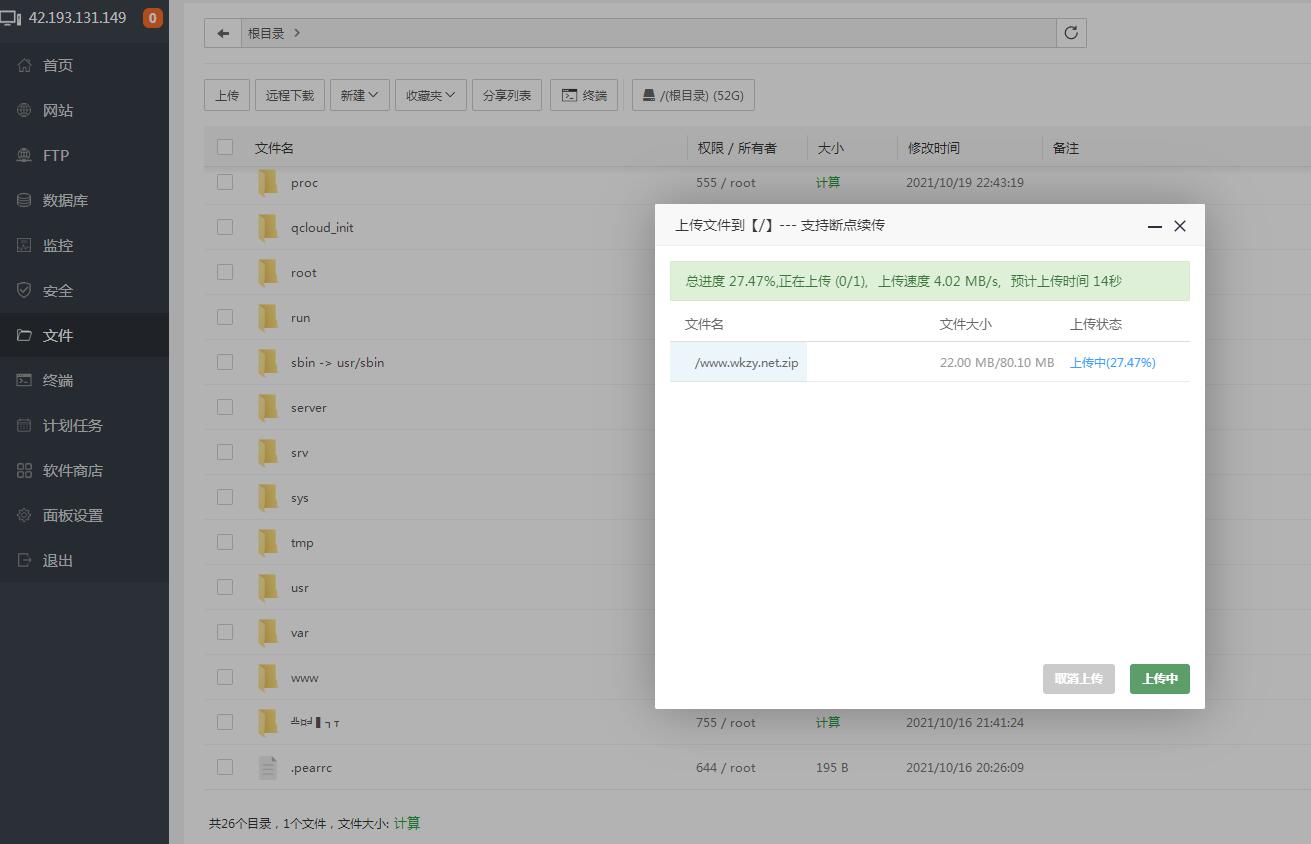Screen dimensions: 1311x844
Task: Click the 退出 logout sidebar item
Action: click(x=57, y=560)
